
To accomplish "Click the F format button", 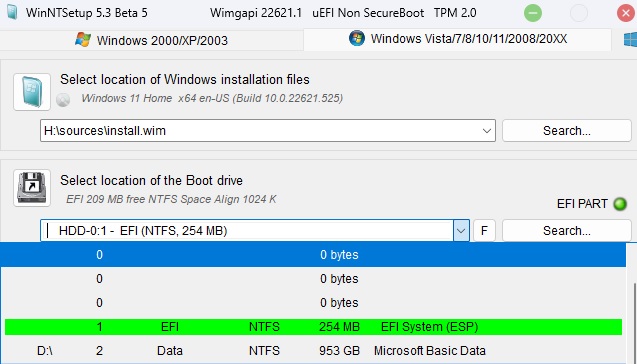I will click(484, 231).
